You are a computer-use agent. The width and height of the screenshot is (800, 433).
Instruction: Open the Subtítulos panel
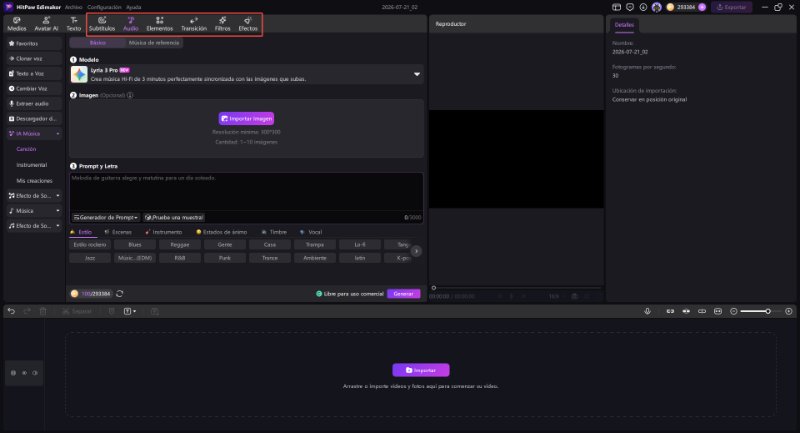[x=102, y=24]
